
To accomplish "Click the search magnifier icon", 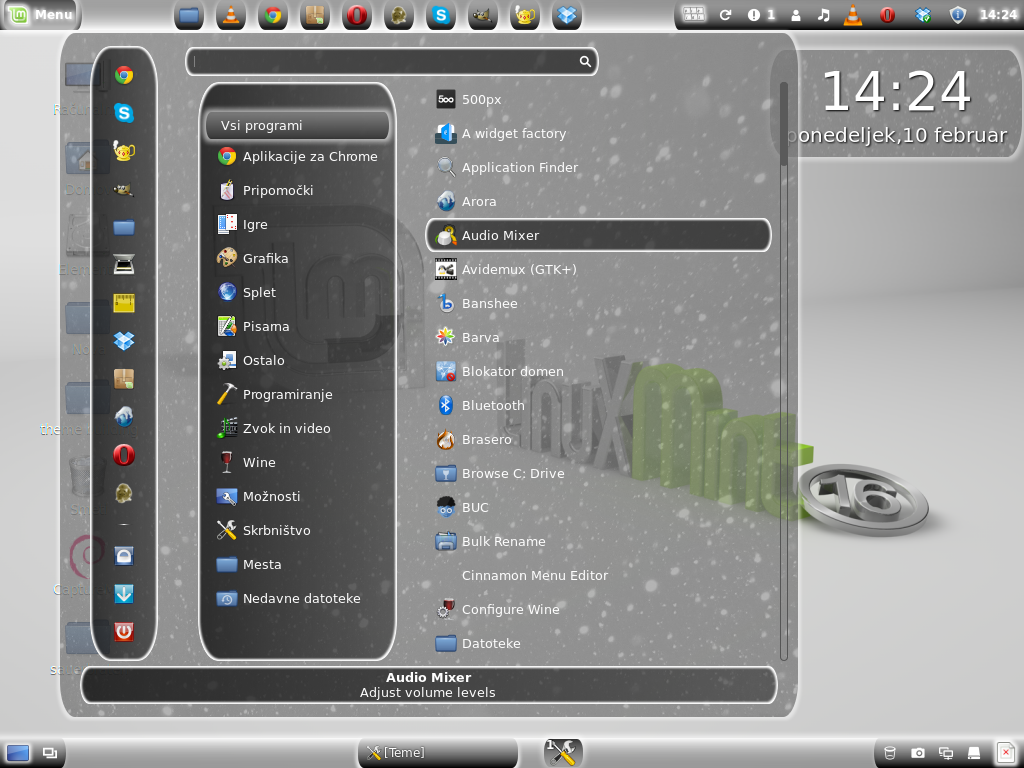I will click(x=585, y=61).
